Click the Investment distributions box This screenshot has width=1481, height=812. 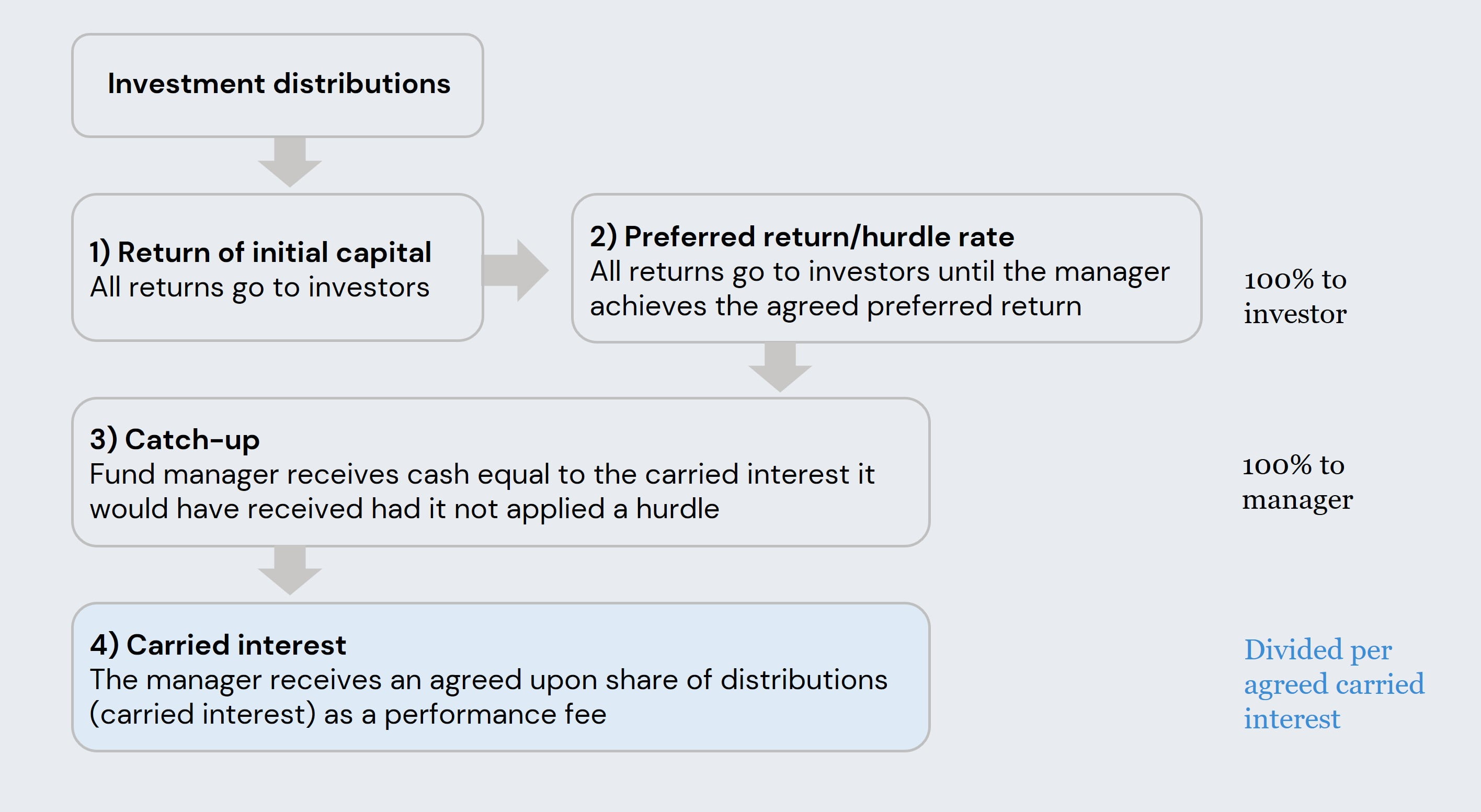click(x=277, y=85)
